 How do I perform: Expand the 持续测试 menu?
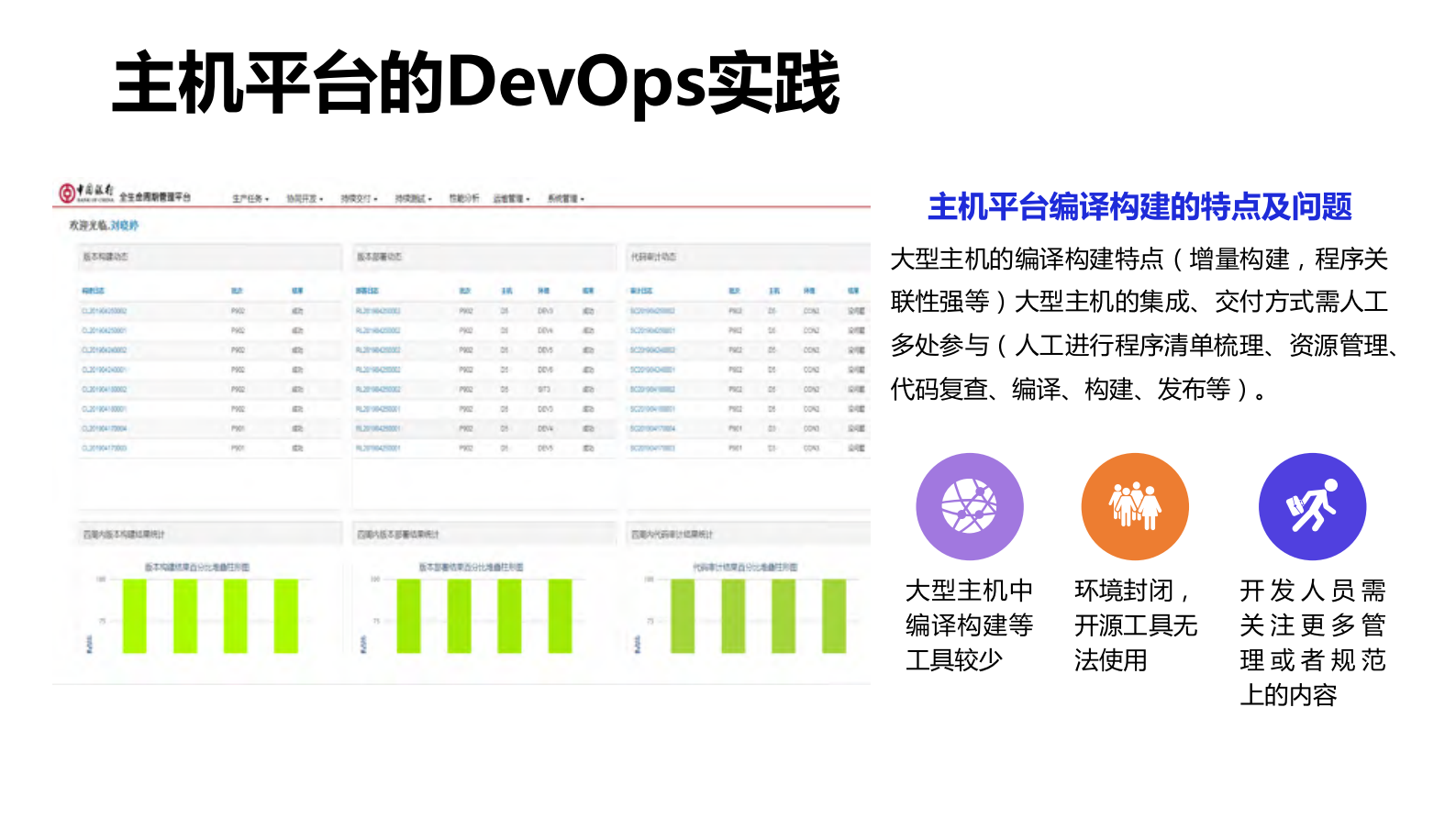[x=413, y=199]
